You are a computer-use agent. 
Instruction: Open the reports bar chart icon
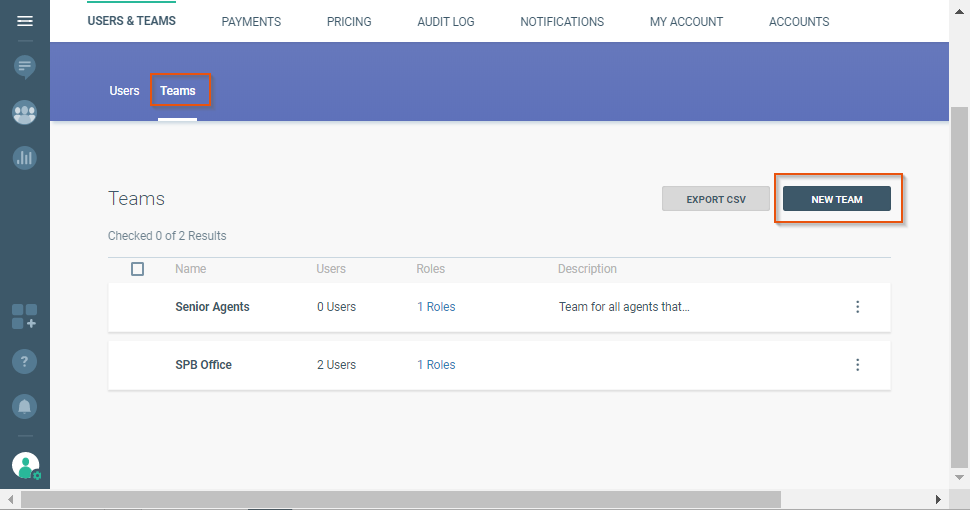coord(25,157)
